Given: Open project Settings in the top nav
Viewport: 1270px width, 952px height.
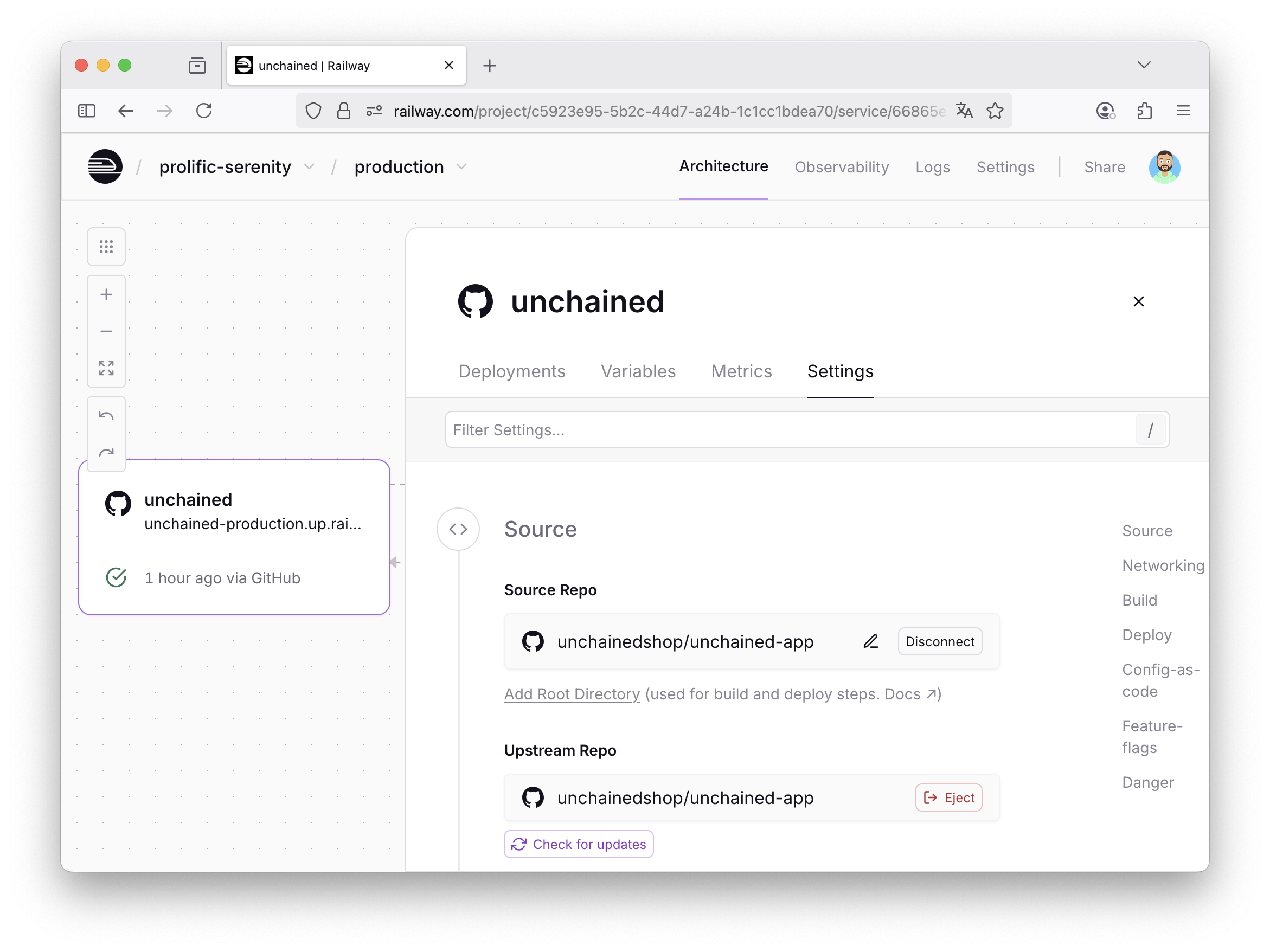Looking at the screenshot, I should (x=1005, y=167).
